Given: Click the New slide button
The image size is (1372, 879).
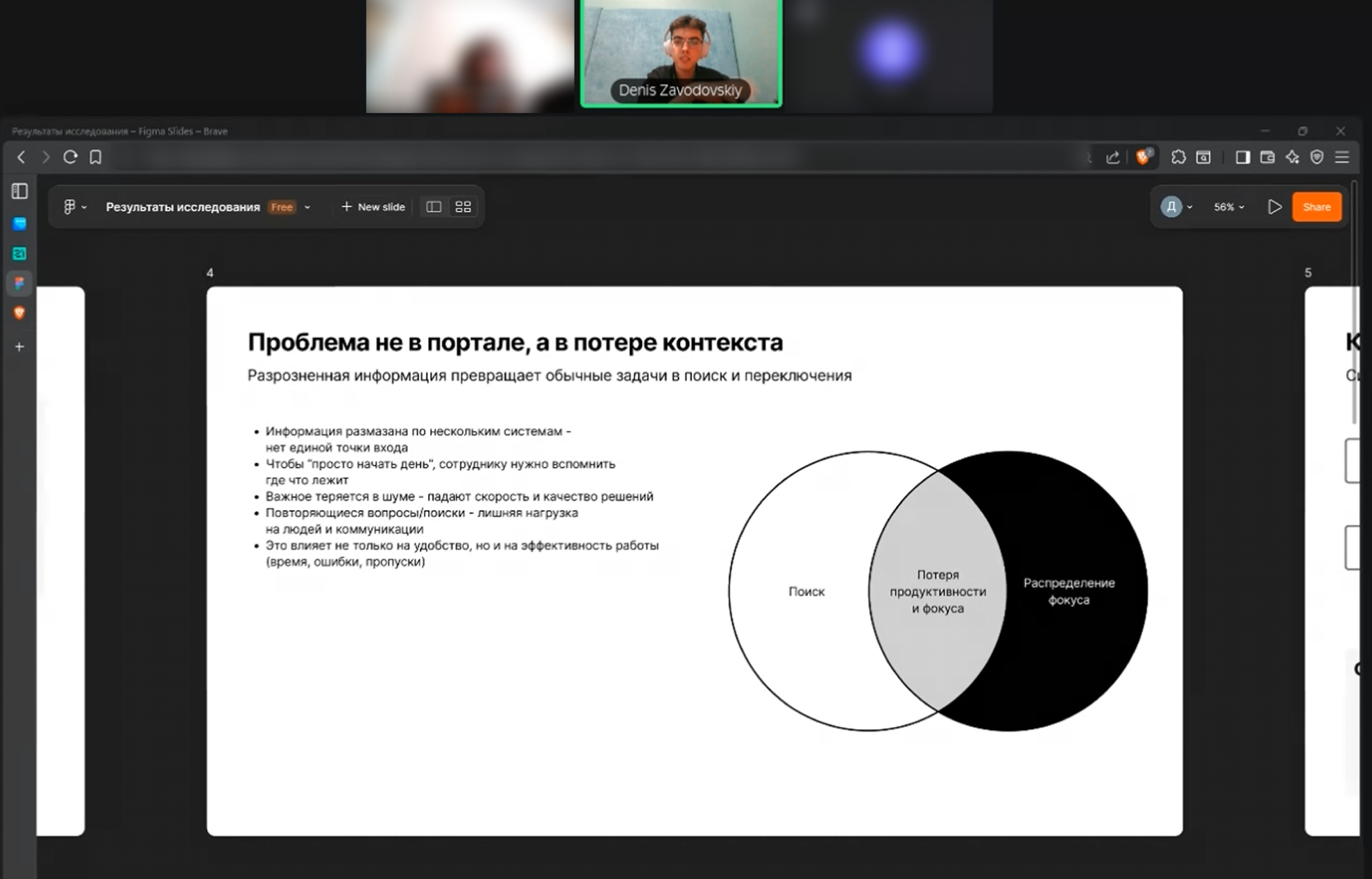Looking at the screenshot, I should click(373, 207).
